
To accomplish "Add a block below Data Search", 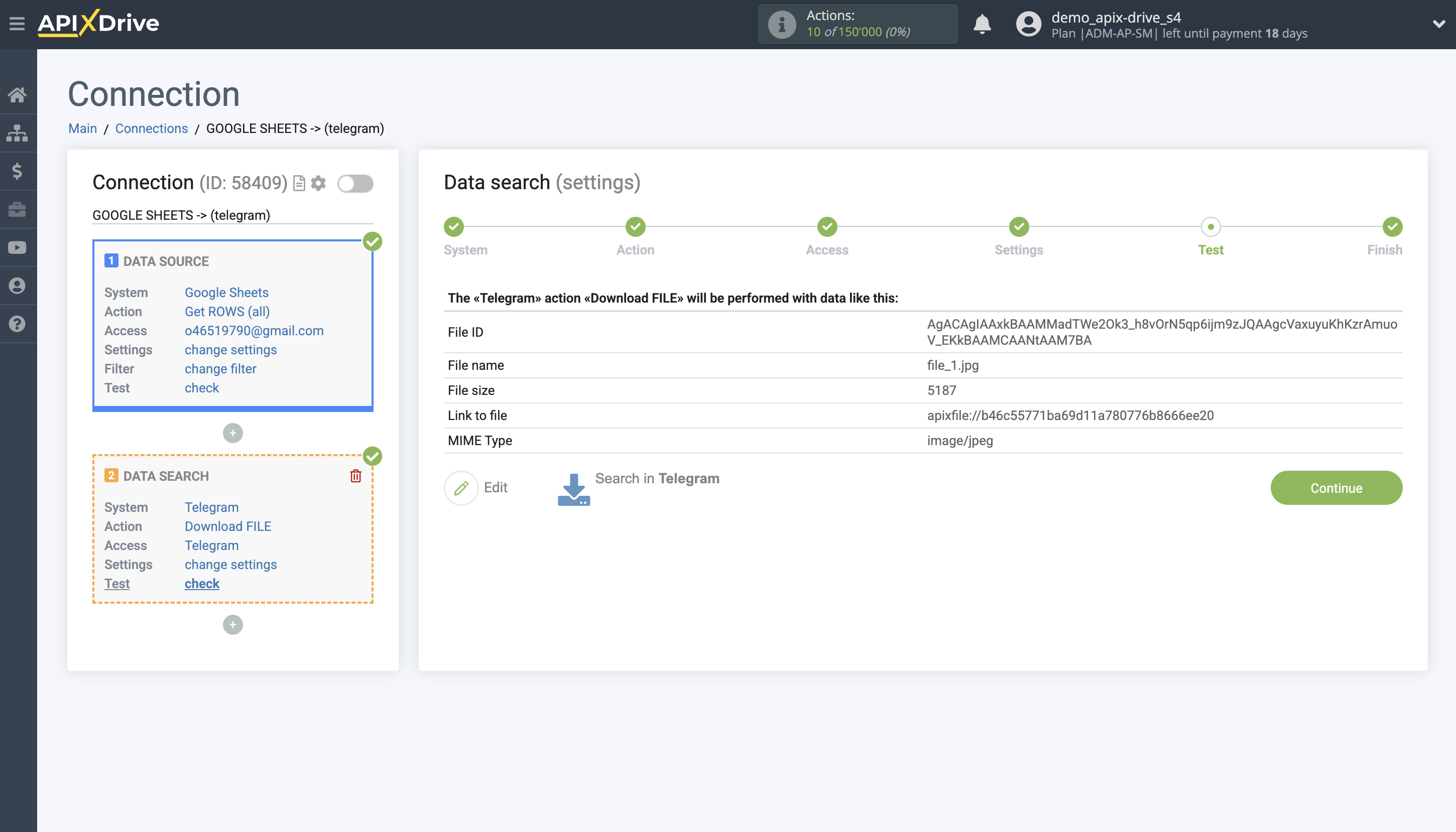I will coord(232,624).
